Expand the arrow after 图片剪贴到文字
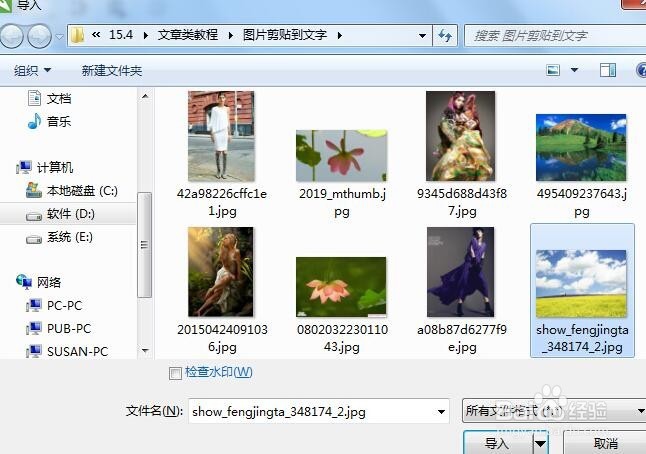 pyautogui.click(x=339, y=35)
